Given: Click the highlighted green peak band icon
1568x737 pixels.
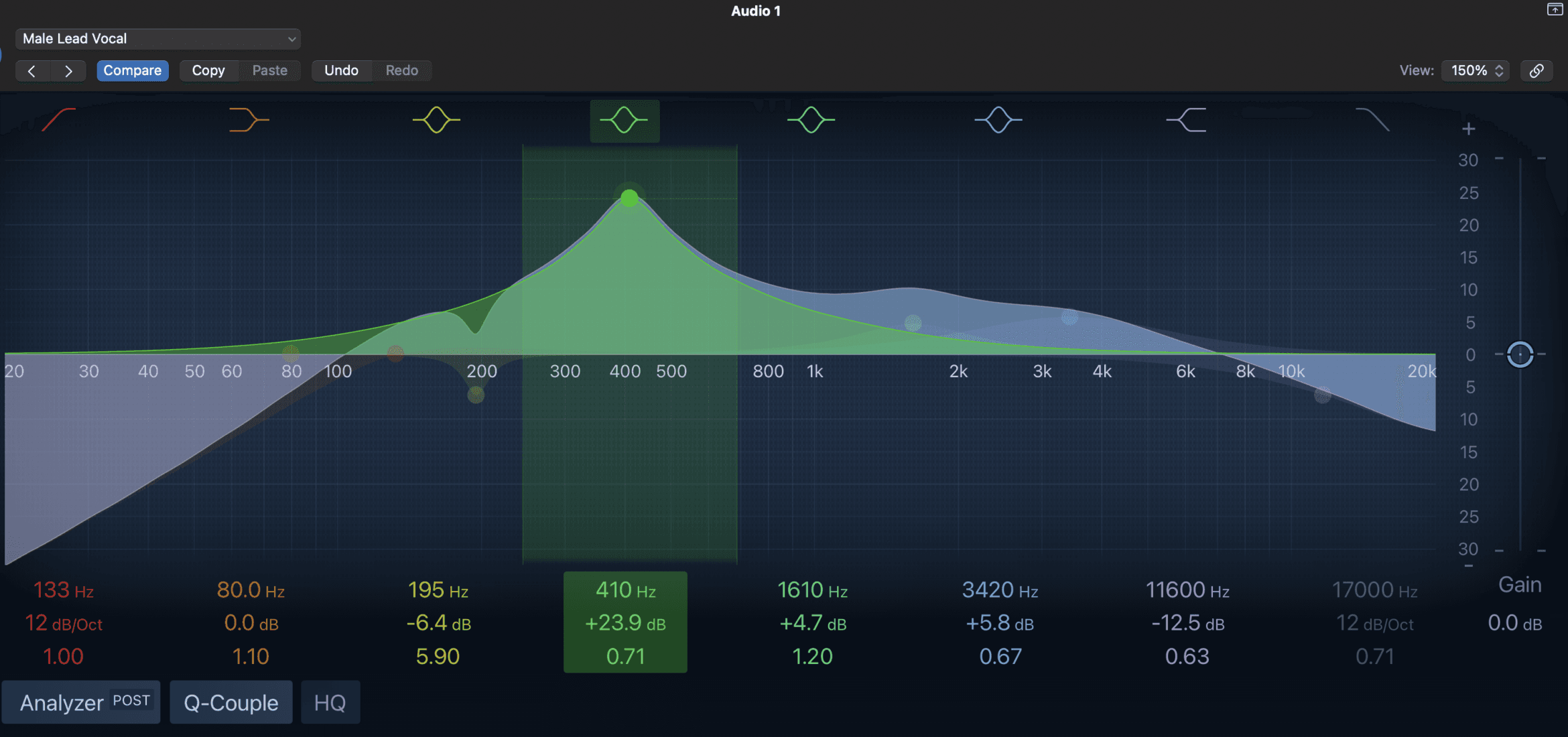Looking at the screenshot, I should [625, 120].
